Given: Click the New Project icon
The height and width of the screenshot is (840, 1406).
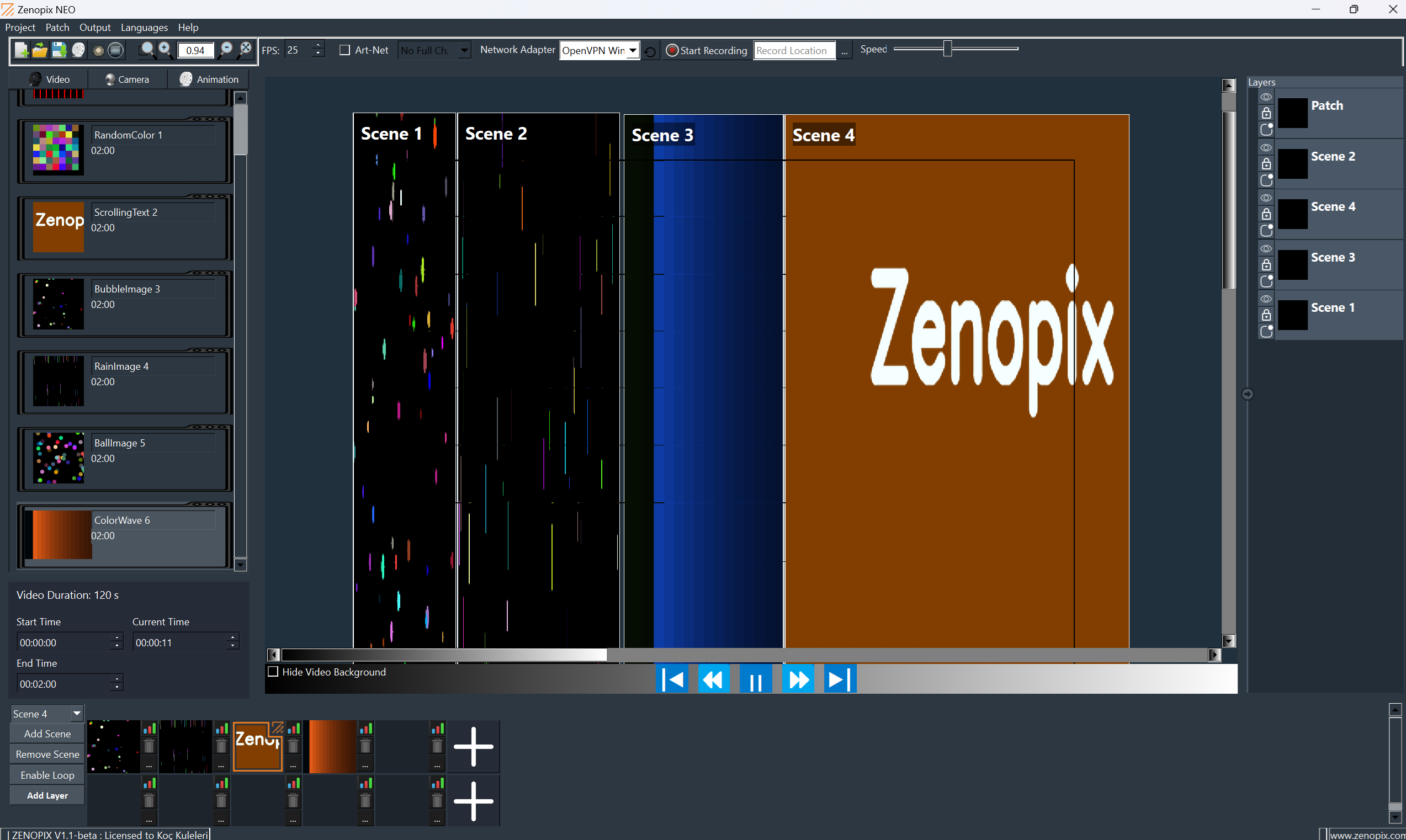Looking at the screenshot, I should (x=21, y=50).
